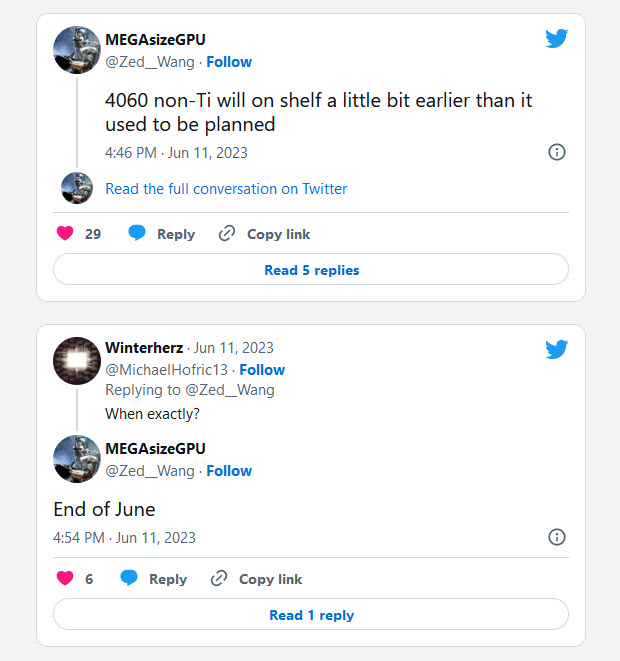620x661 pixels.
Task: Follow @MichaelHofric13
Action: click(x=262, y=370)
